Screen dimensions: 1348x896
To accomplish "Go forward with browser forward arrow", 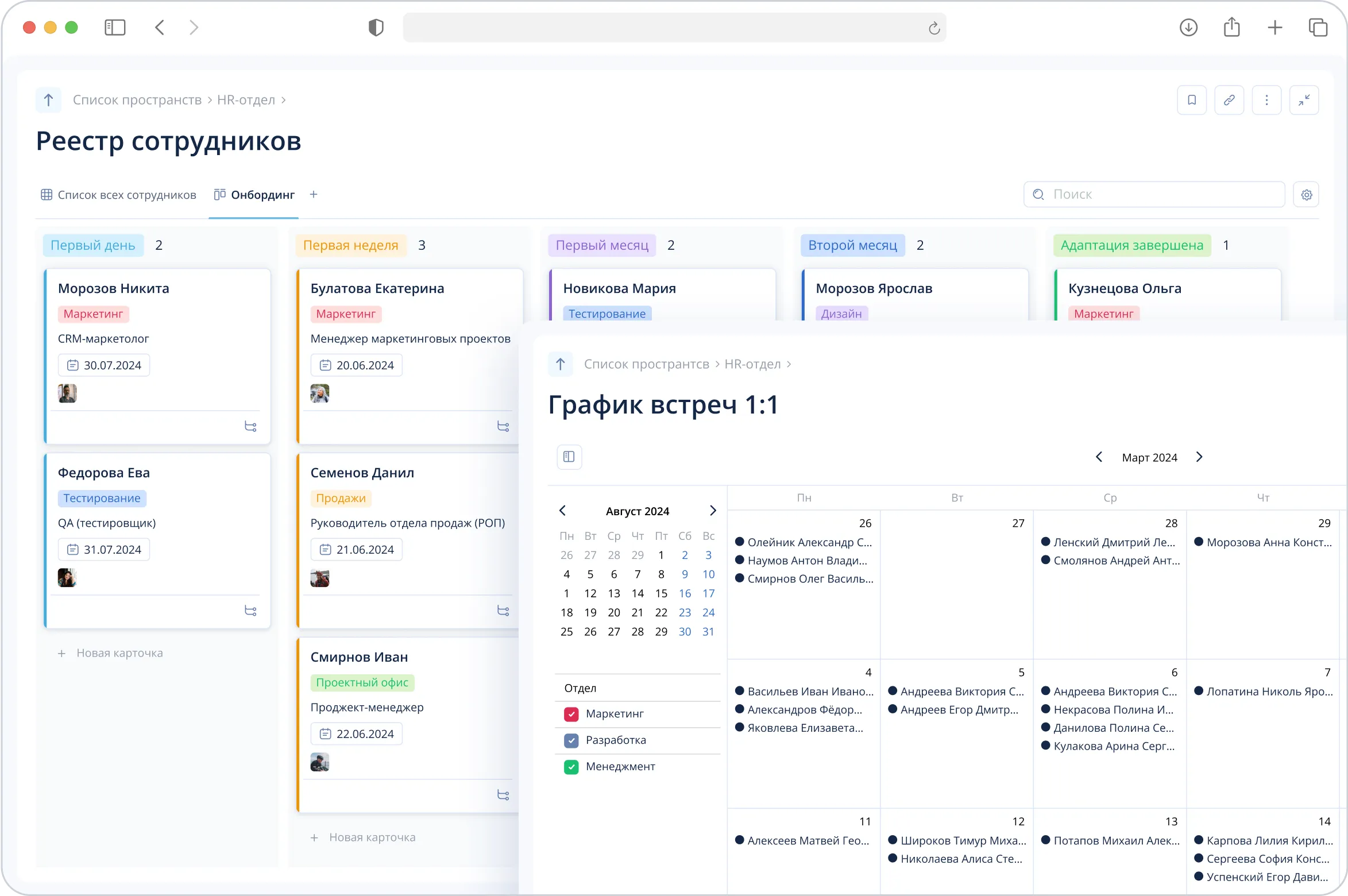I will [x=194, y=27].
